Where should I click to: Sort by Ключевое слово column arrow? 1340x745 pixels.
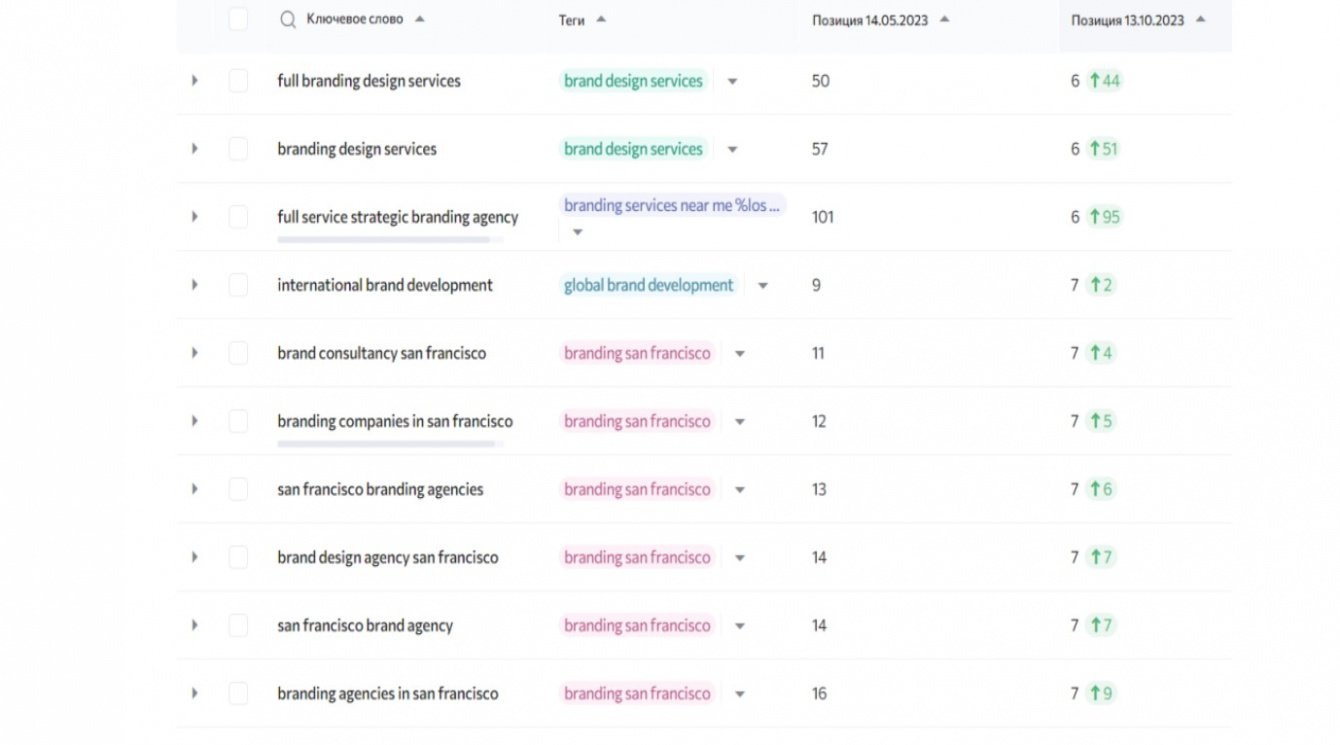420,18
